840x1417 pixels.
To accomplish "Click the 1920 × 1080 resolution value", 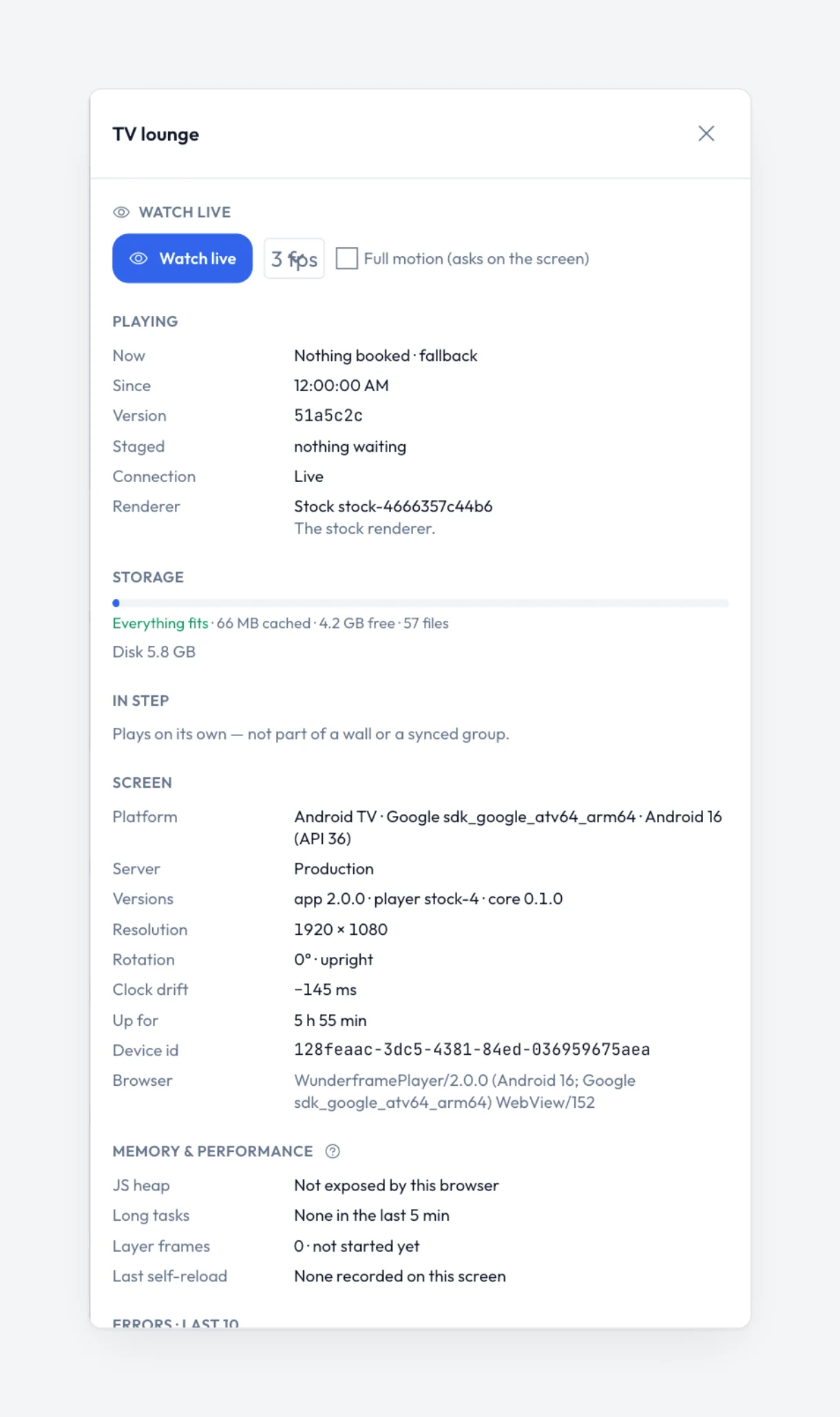I will (x=341, y=930).
